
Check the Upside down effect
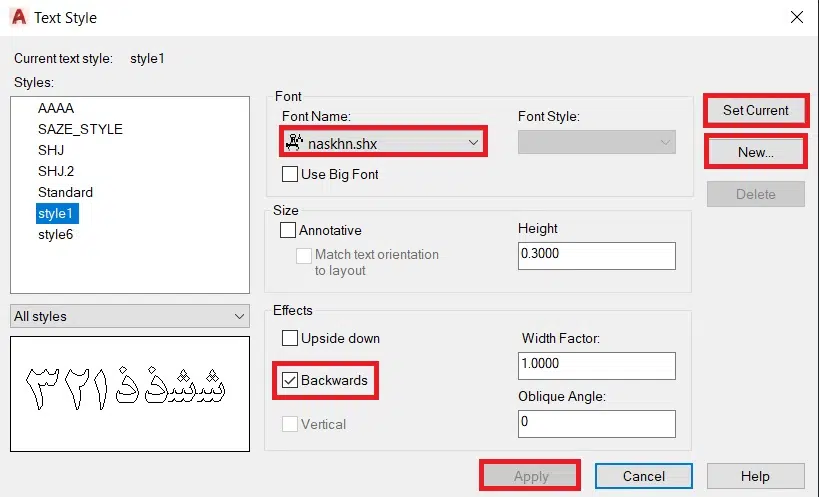[290, 338]
